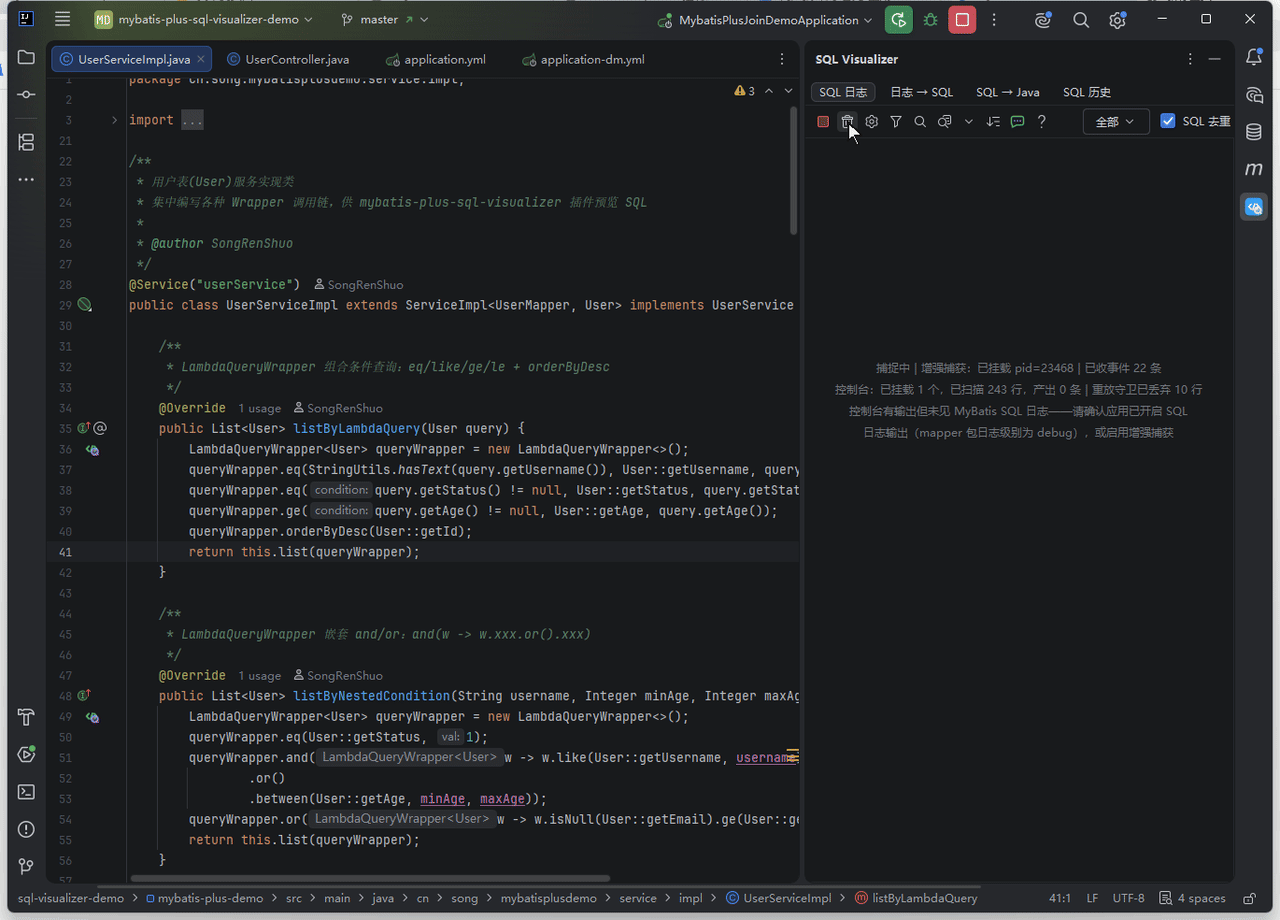
Task: Open help via the question mark icon
Action: point(1042,122)
